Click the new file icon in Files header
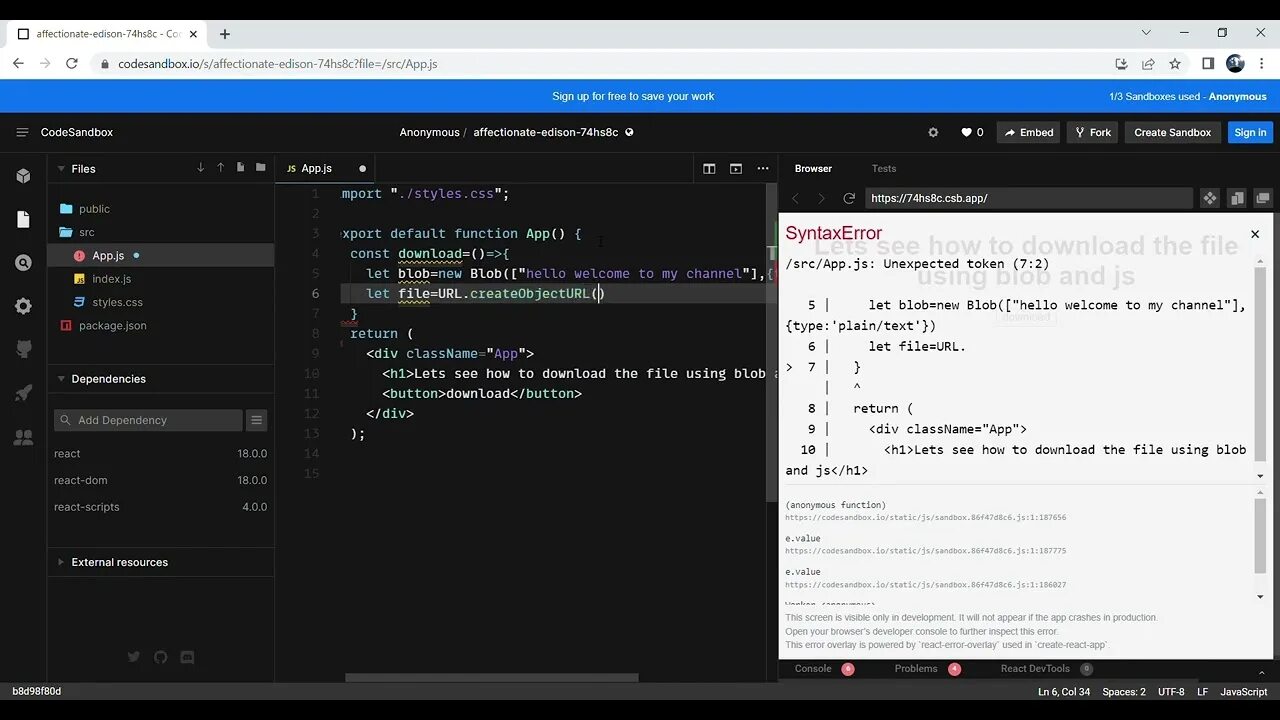 point(241,168)
